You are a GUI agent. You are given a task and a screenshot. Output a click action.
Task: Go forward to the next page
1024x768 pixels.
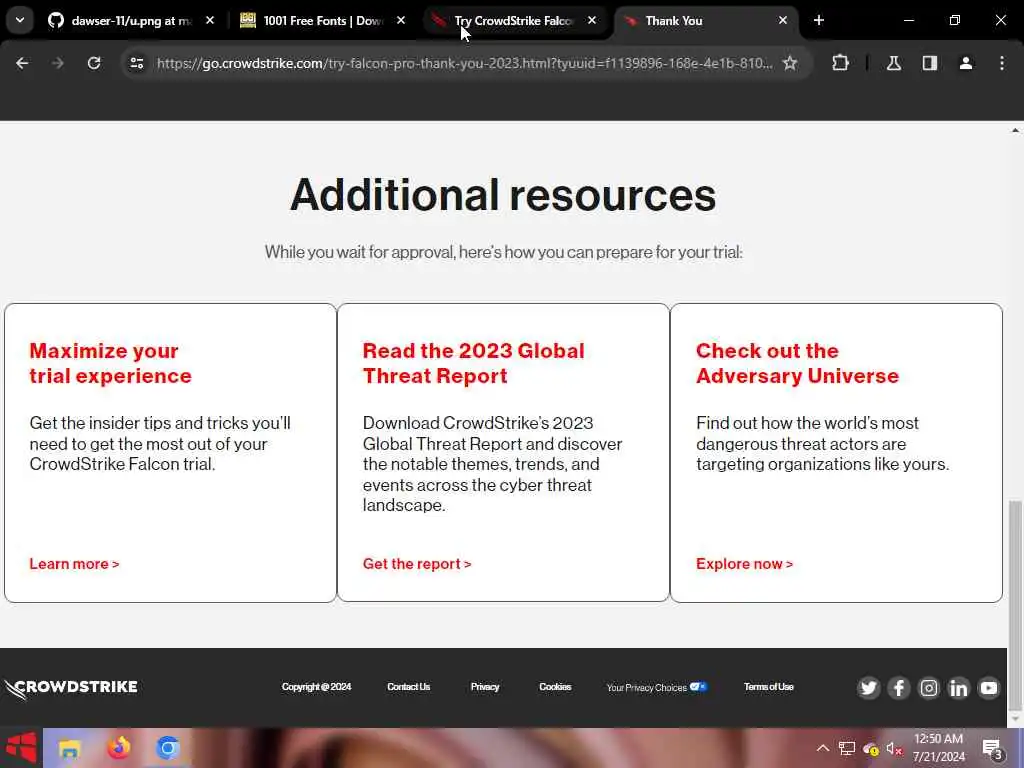58,63
